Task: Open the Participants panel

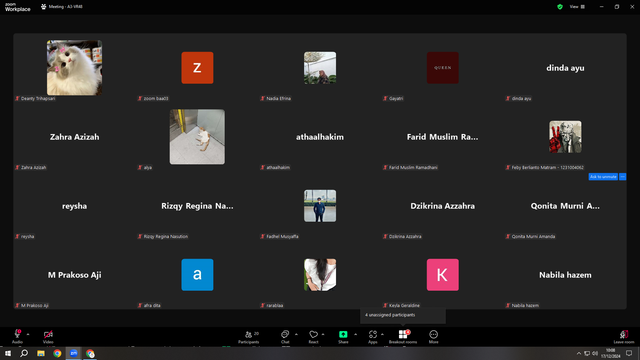Action: click(x=249, y=336)
